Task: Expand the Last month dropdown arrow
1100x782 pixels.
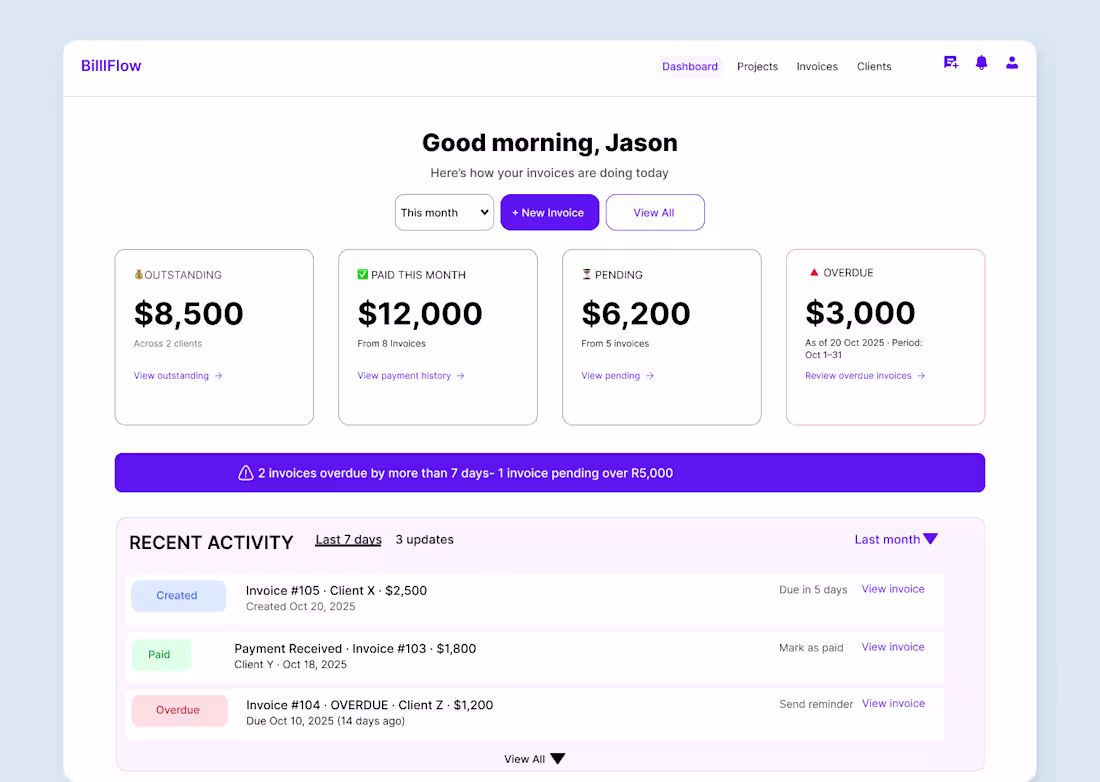Action: 930,539
